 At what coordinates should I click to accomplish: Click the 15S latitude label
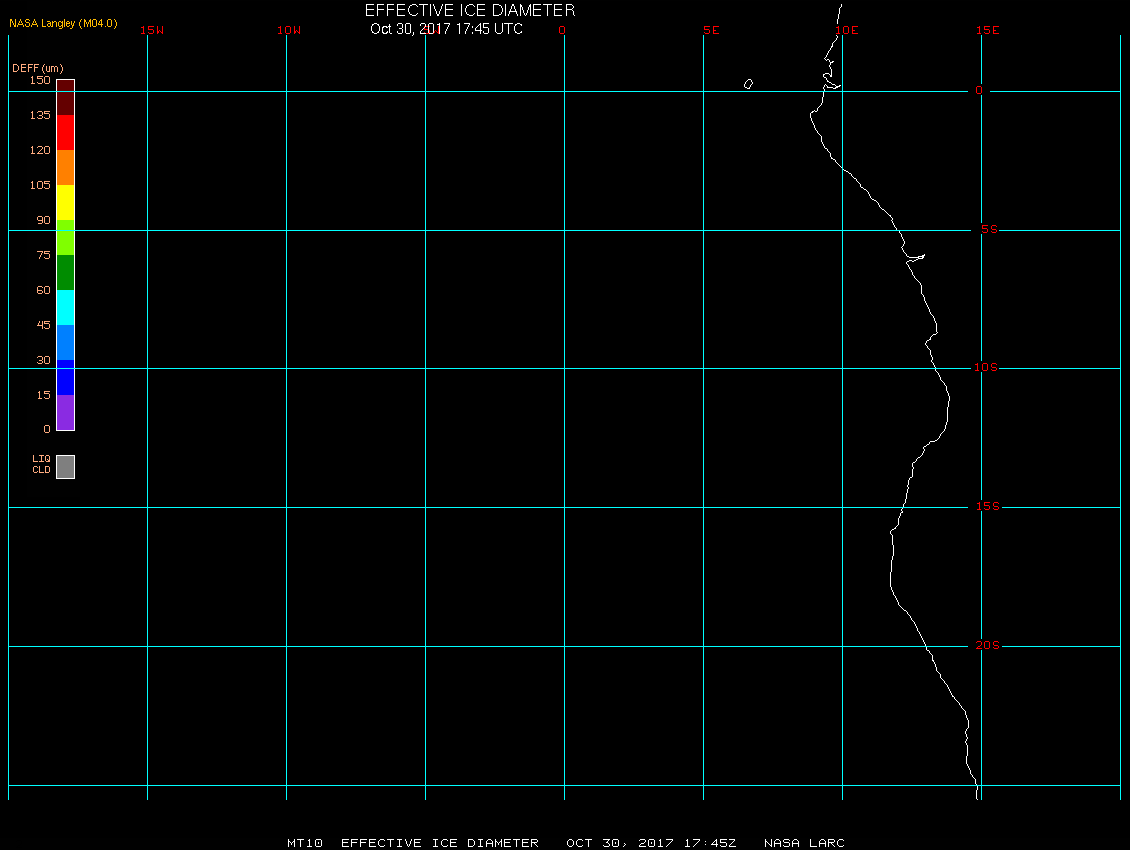pyautogui.click(x=987, y=507)
